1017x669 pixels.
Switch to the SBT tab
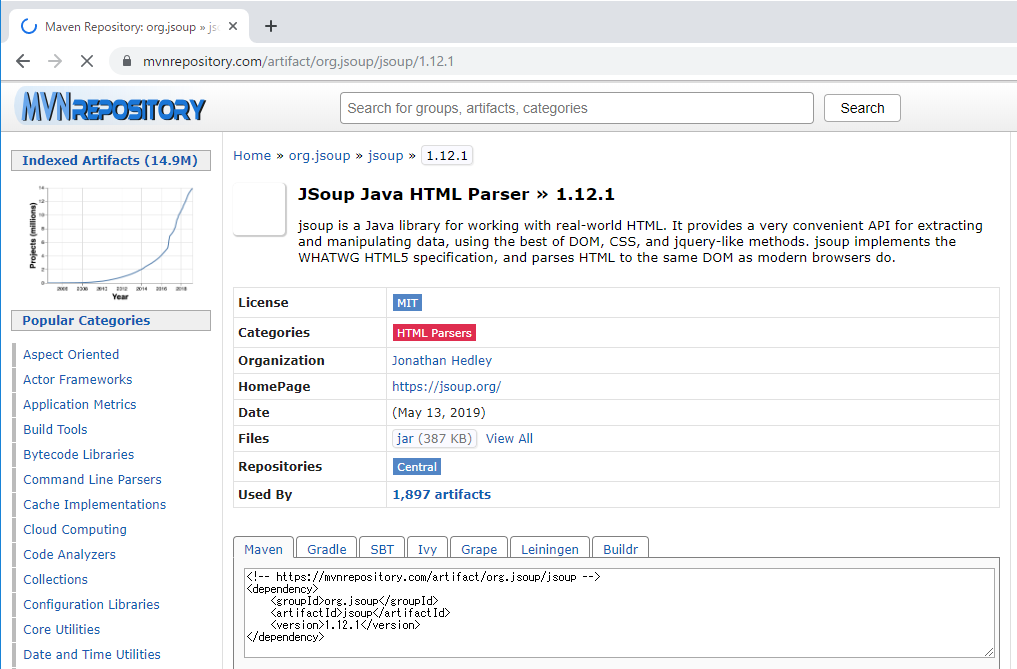(x=382, y=549)
